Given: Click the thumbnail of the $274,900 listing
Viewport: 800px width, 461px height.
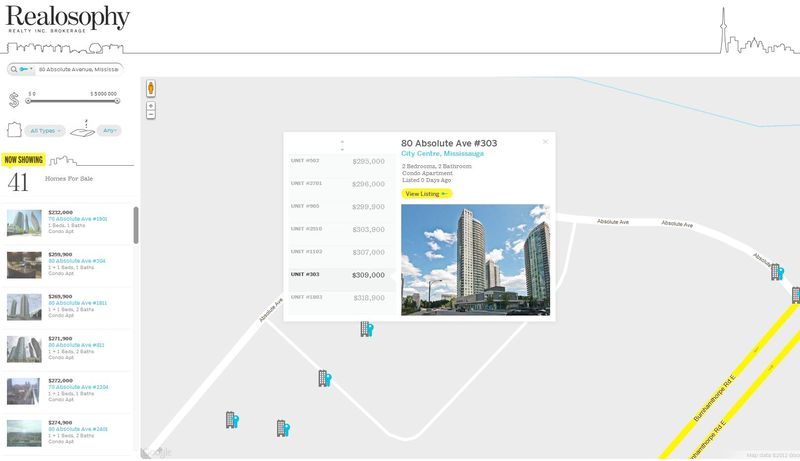Looking at the screenshot, I should point(24,433).
